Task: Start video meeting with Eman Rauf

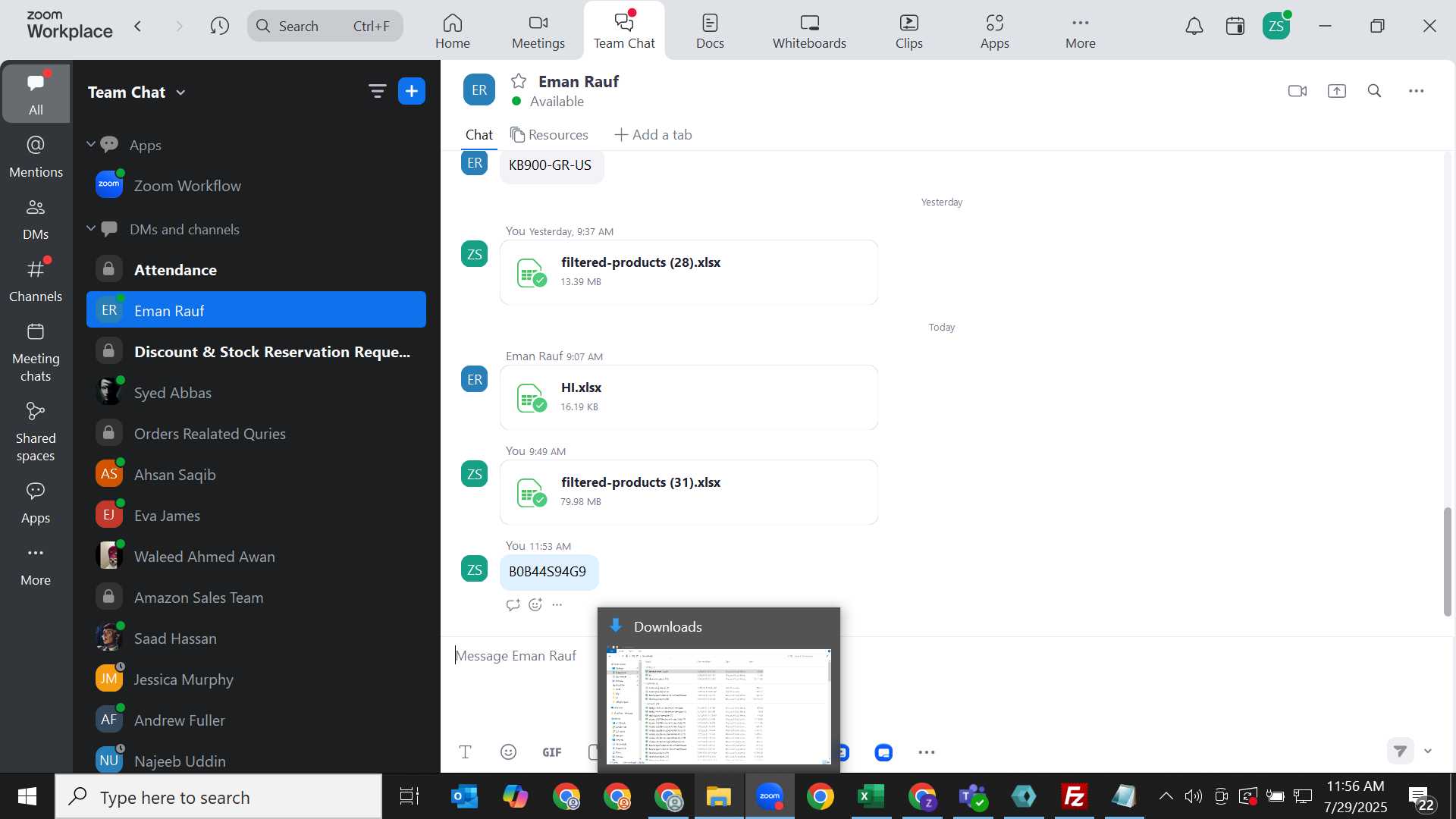Action: point(1298,91)
